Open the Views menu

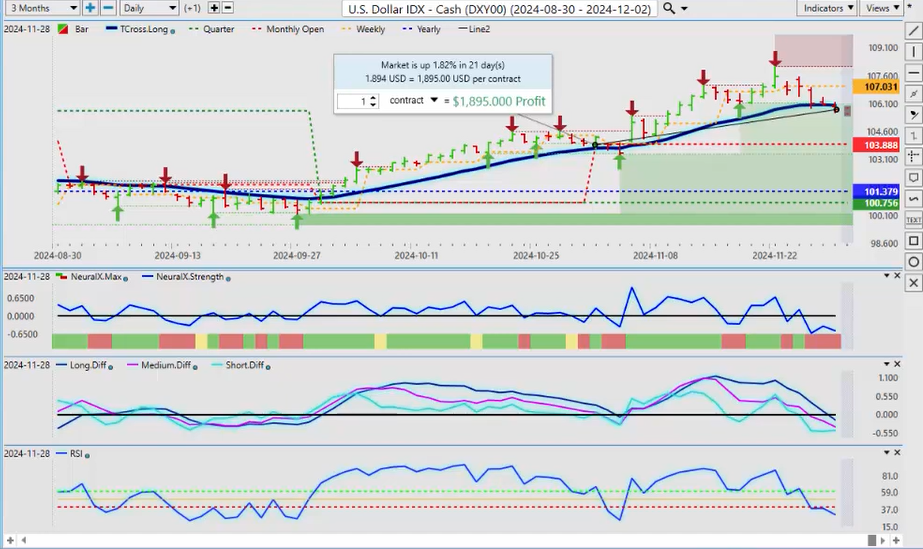tap(881, 8)
